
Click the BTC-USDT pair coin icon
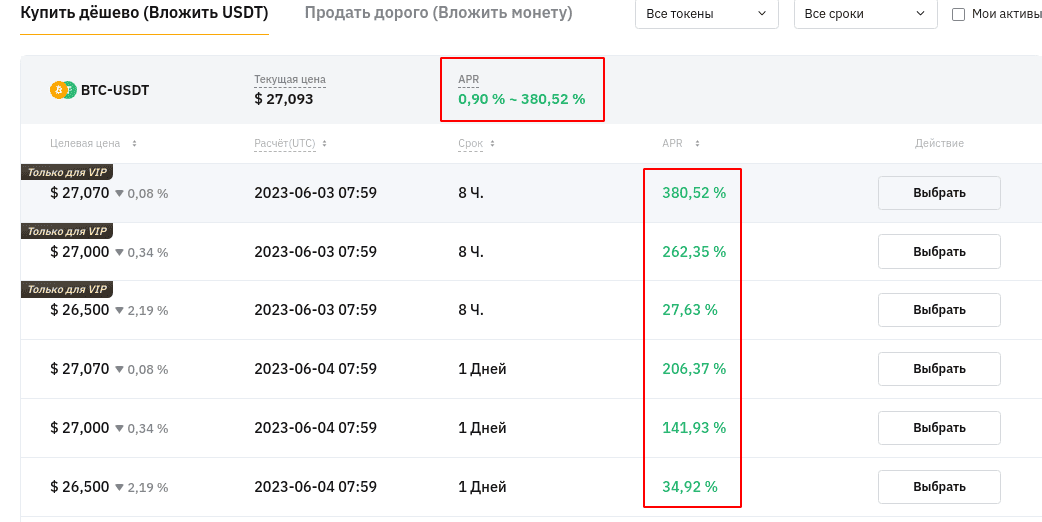[64, 90]
